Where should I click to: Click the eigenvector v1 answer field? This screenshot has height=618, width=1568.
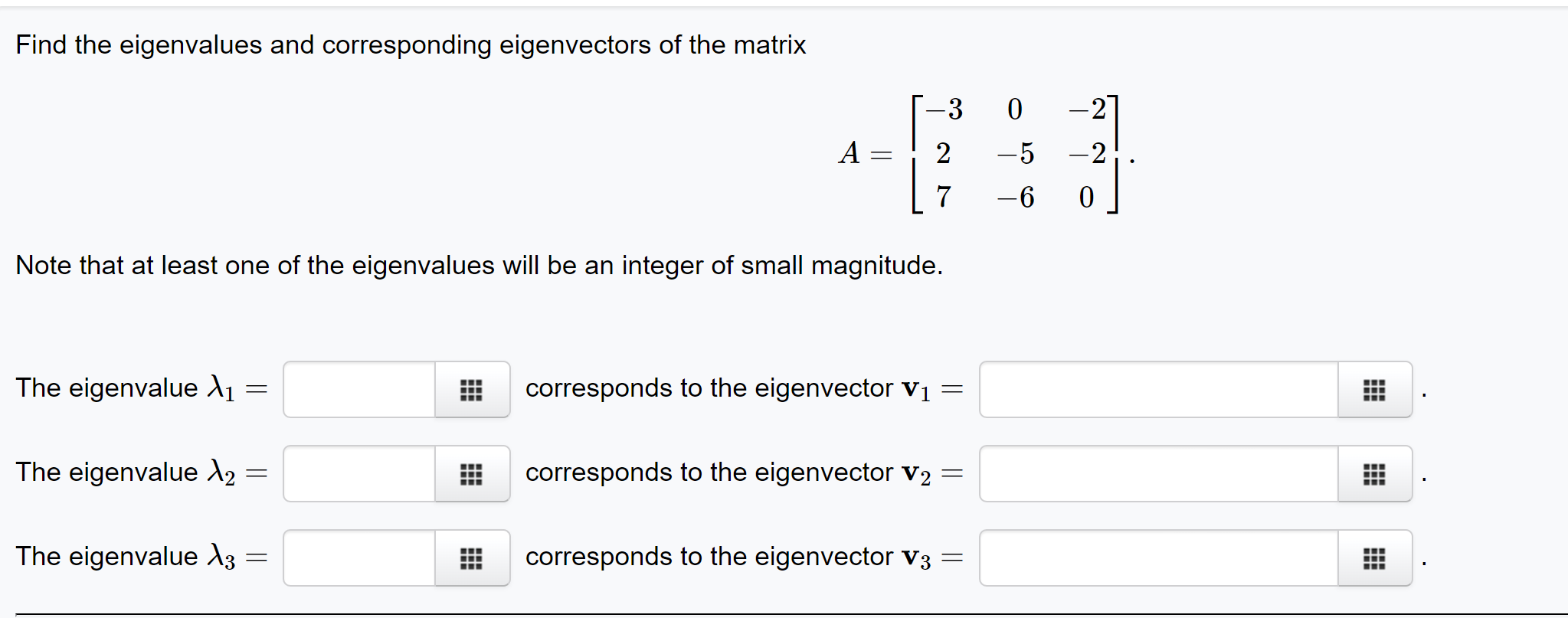click(x=1158, y=390)
